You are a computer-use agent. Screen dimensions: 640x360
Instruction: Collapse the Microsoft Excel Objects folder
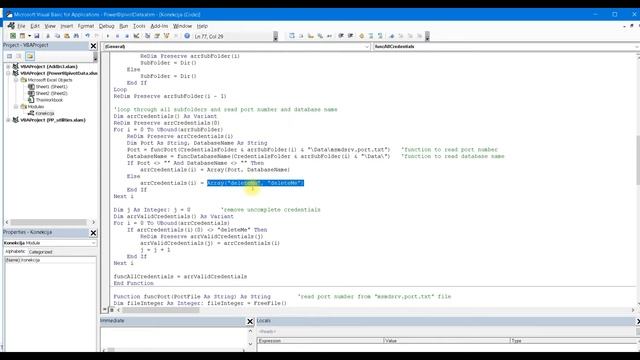[16, 80]
